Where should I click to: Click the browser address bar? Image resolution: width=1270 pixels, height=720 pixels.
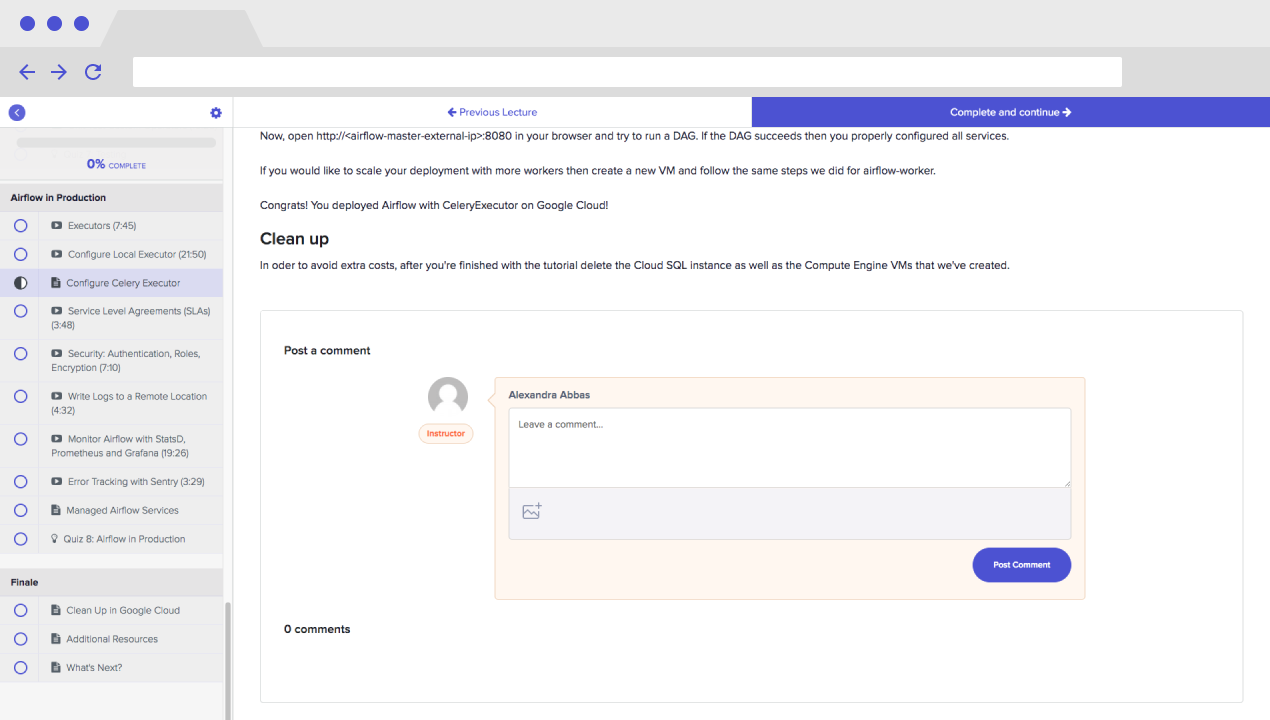point(627,72)
